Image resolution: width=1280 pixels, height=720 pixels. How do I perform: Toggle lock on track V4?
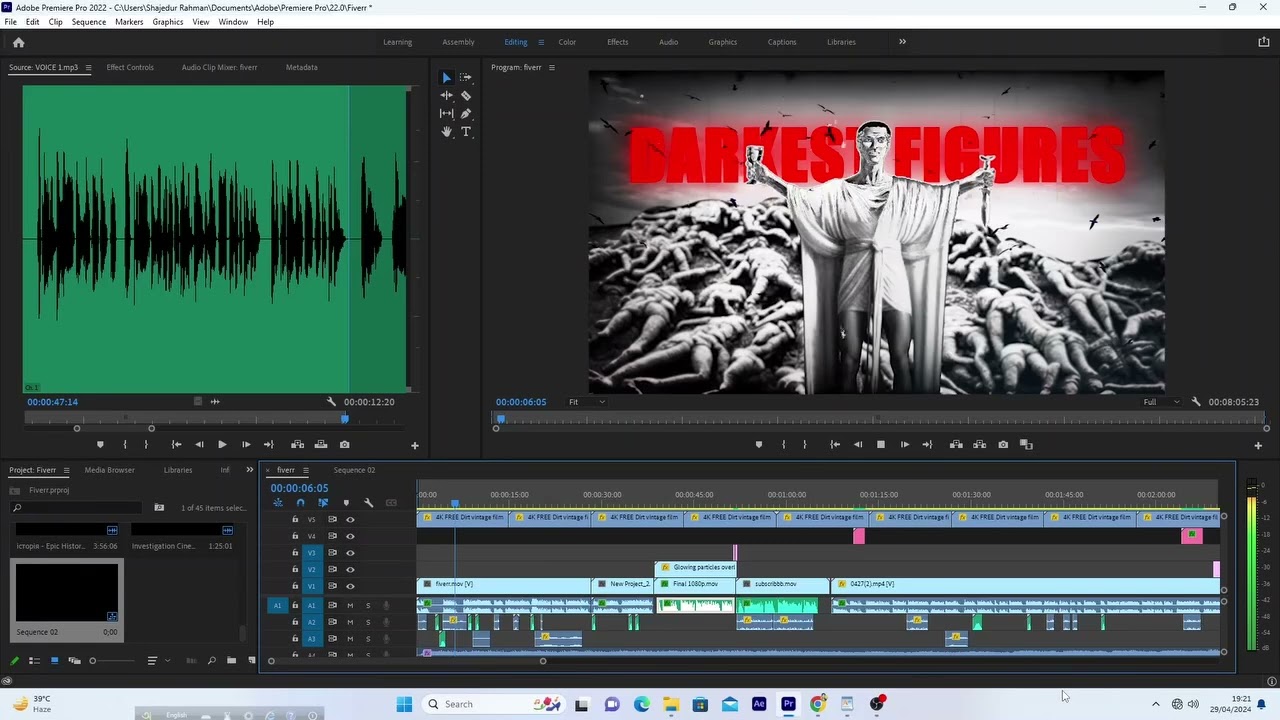(x=295, y=536)
